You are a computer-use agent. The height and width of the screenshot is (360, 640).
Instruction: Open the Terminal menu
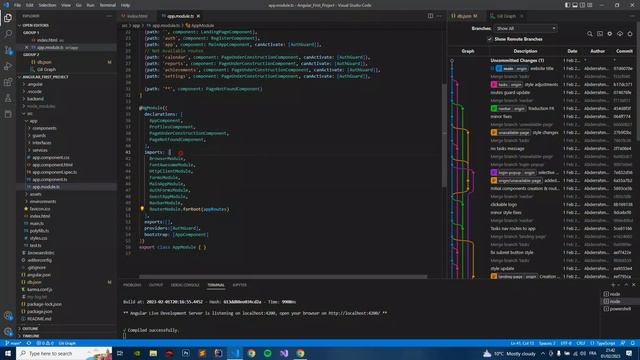coord(108,5)
